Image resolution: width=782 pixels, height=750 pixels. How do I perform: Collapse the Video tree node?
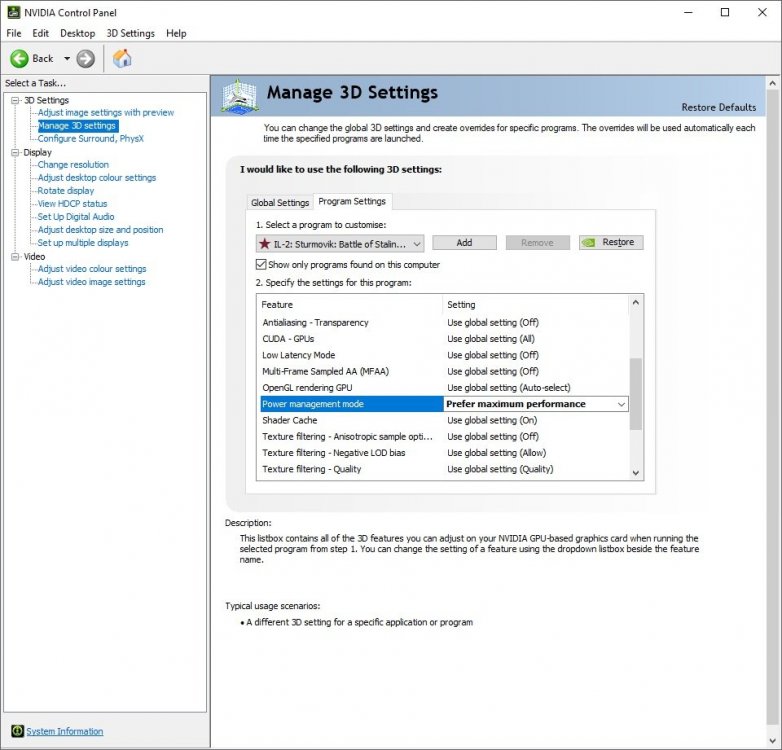coord(15,256)
